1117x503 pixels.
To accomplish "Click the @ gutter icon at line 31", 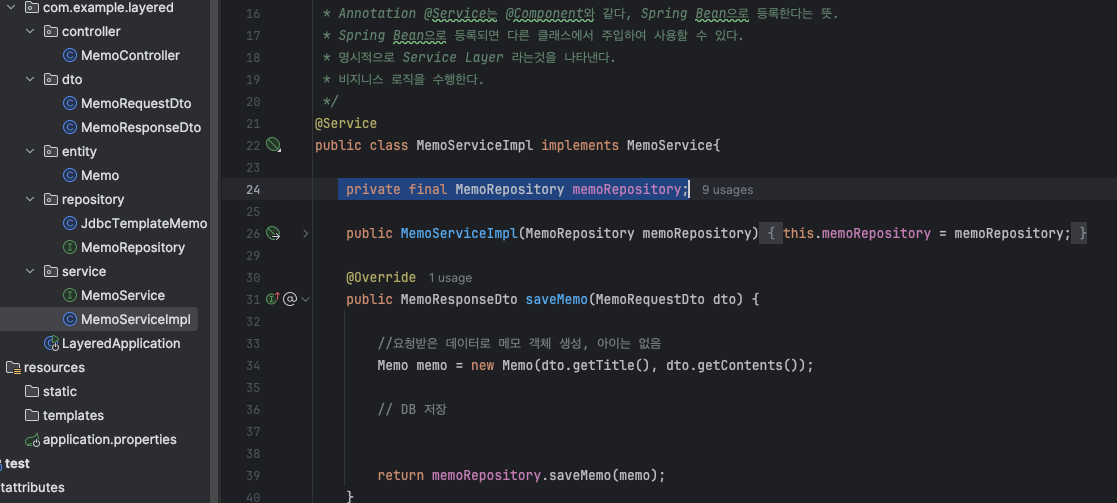I will click(289, 299).
